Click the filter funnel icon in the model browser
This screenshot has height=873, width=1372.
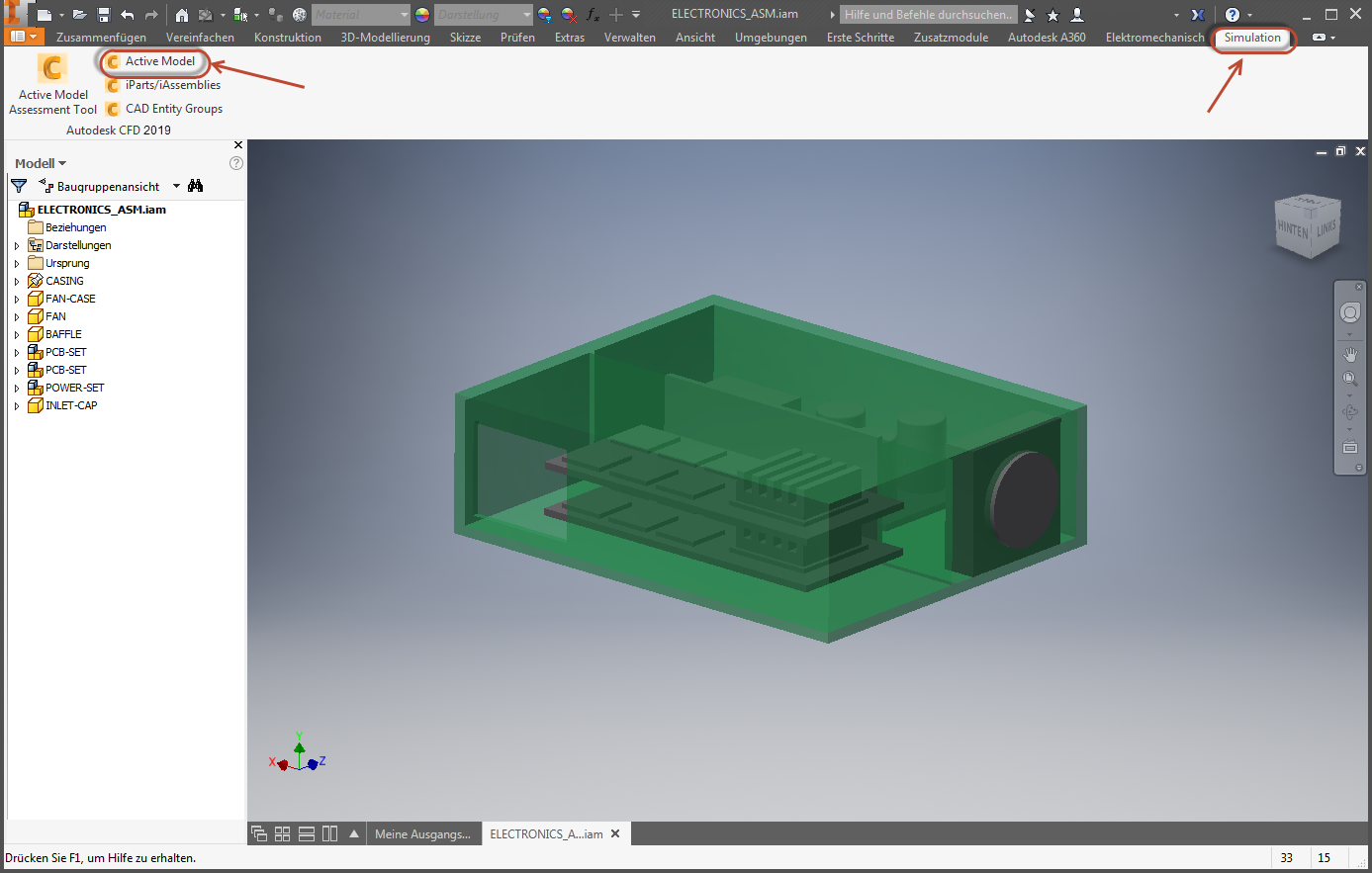coord(19,186)
